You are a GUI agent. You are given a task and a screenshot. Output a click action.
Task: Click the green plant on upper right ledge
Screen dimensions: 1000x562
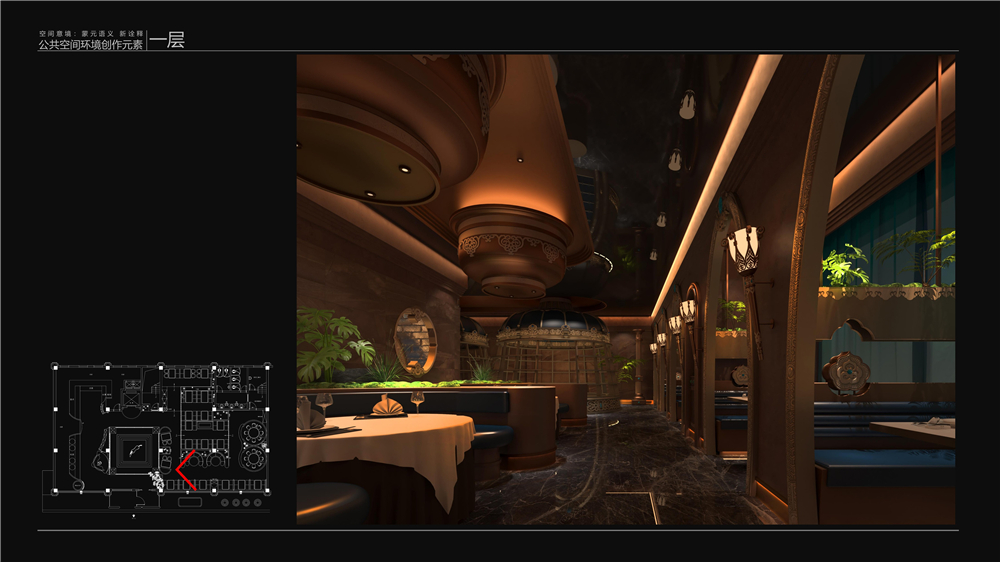click(x=846, y=263)
